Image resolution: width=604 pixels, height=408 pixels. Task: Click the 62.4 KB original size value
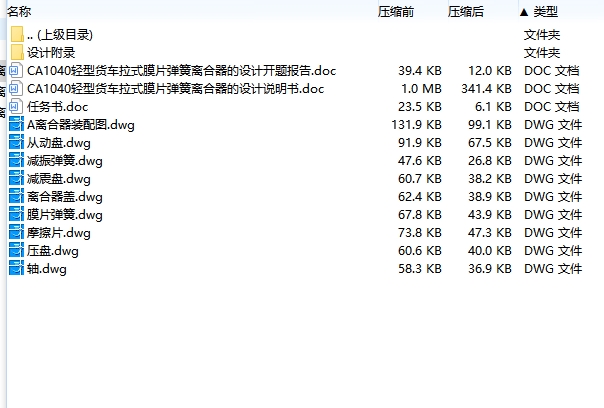(x=420, y=197)
